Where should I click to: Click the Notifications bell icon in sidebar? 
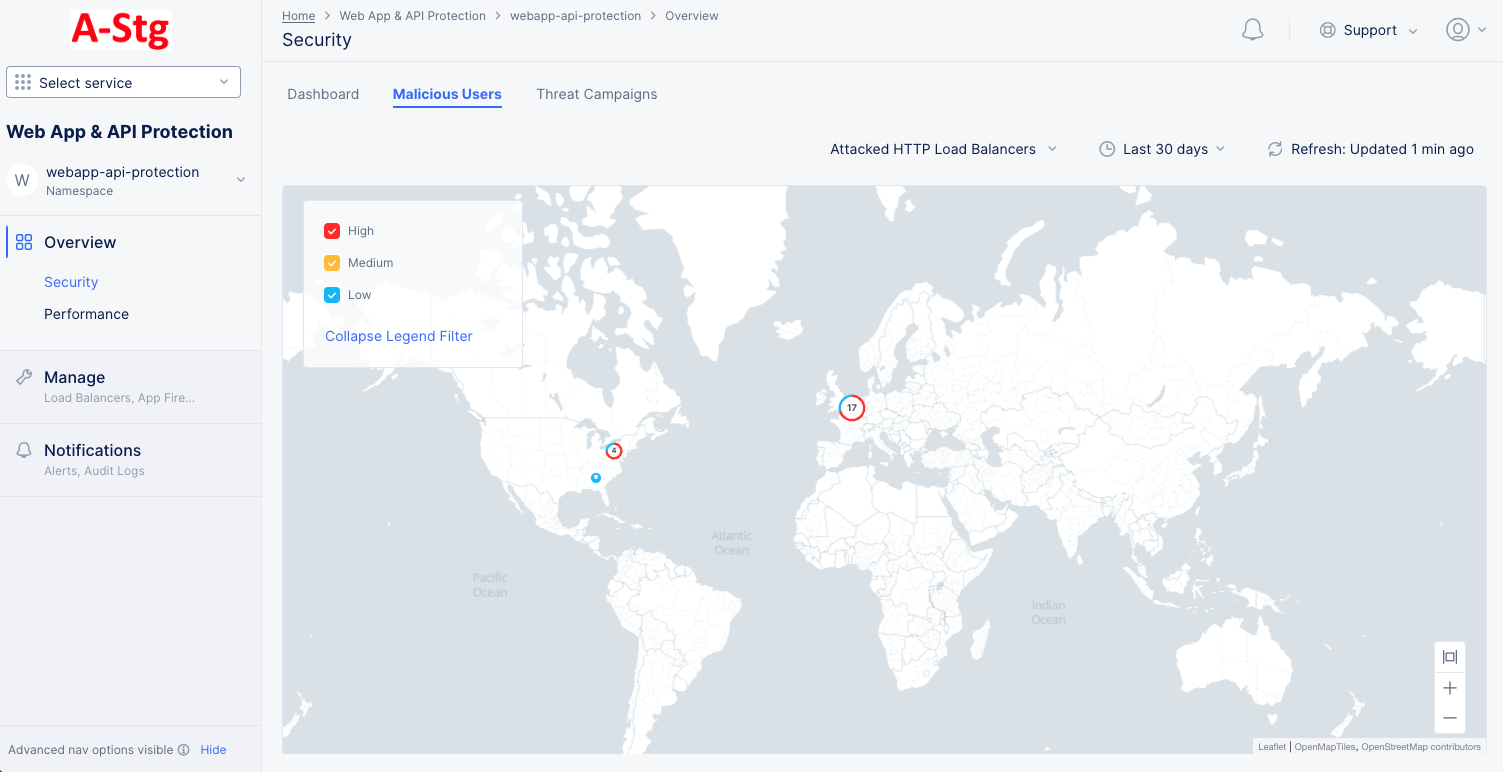[x=22, y=449]
